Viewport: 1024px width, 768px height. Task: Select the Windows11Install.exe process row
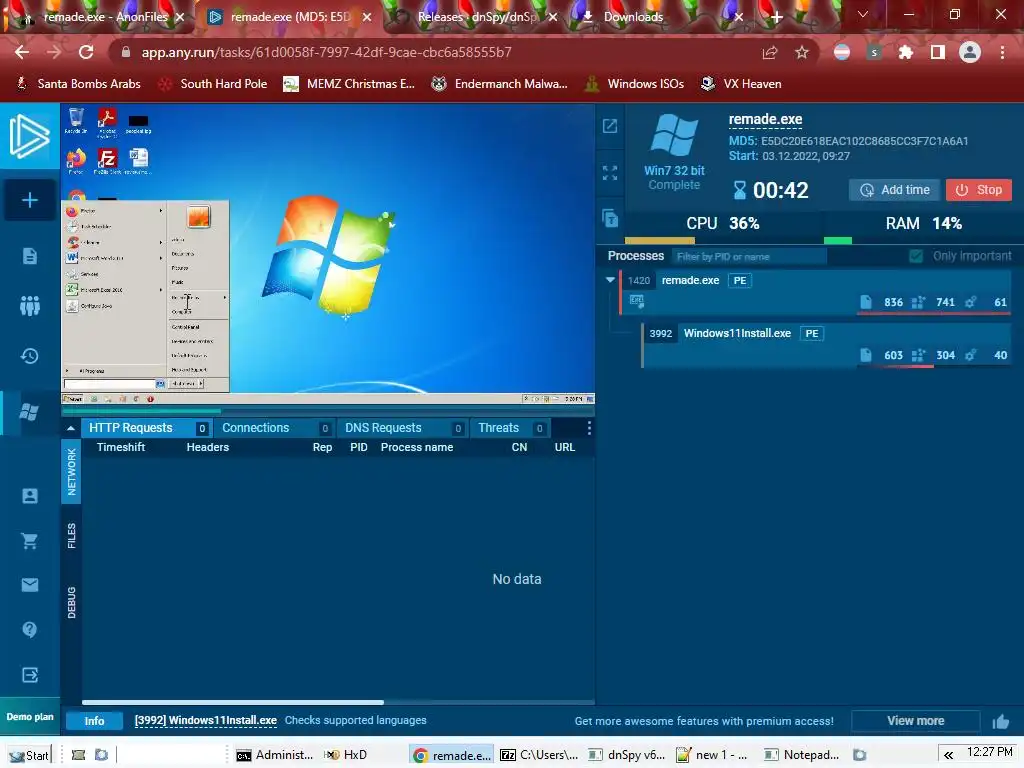827,345
